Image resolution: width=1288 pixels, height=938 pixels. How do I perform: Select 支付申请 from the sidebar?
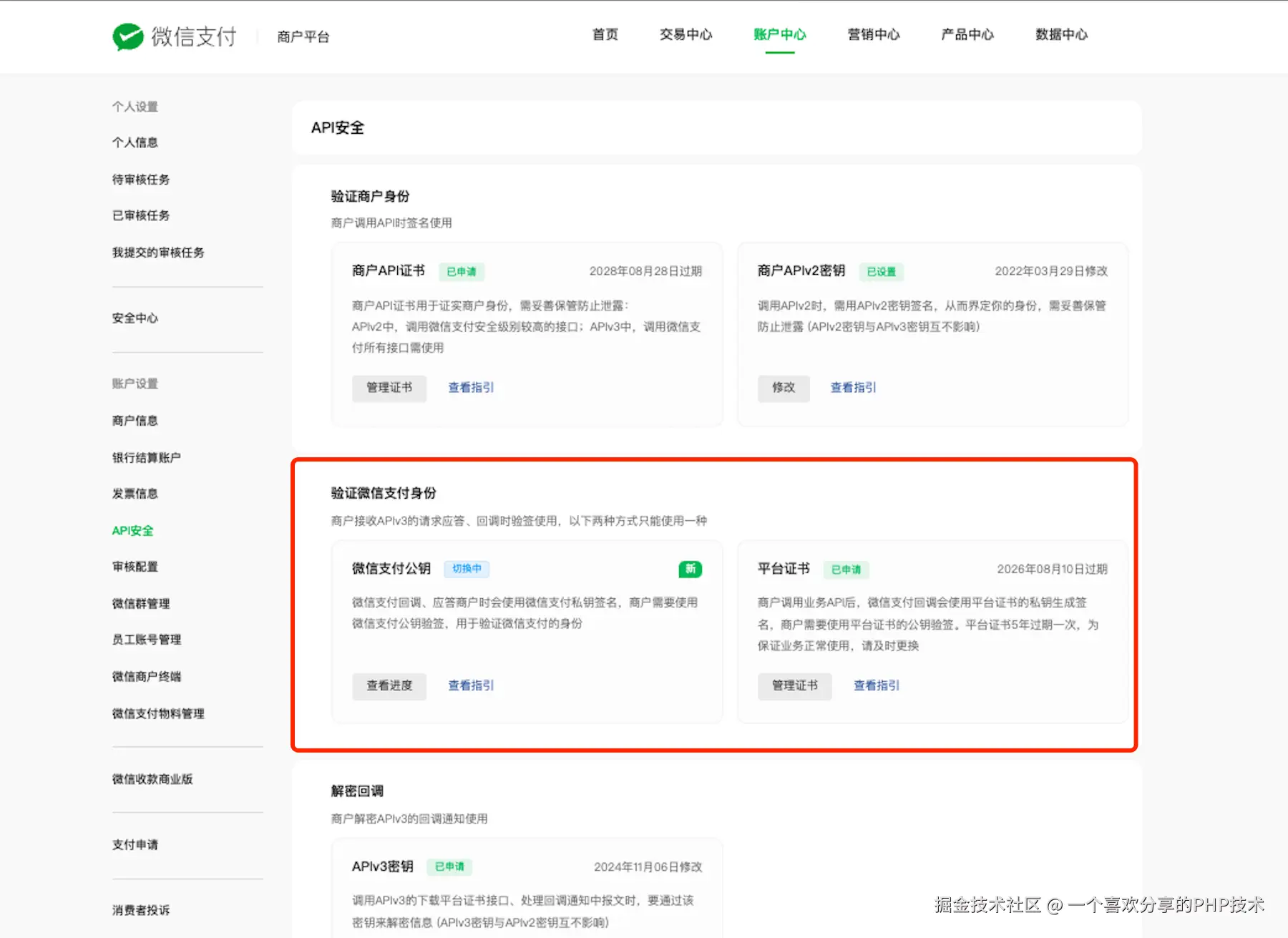(135, 845)
